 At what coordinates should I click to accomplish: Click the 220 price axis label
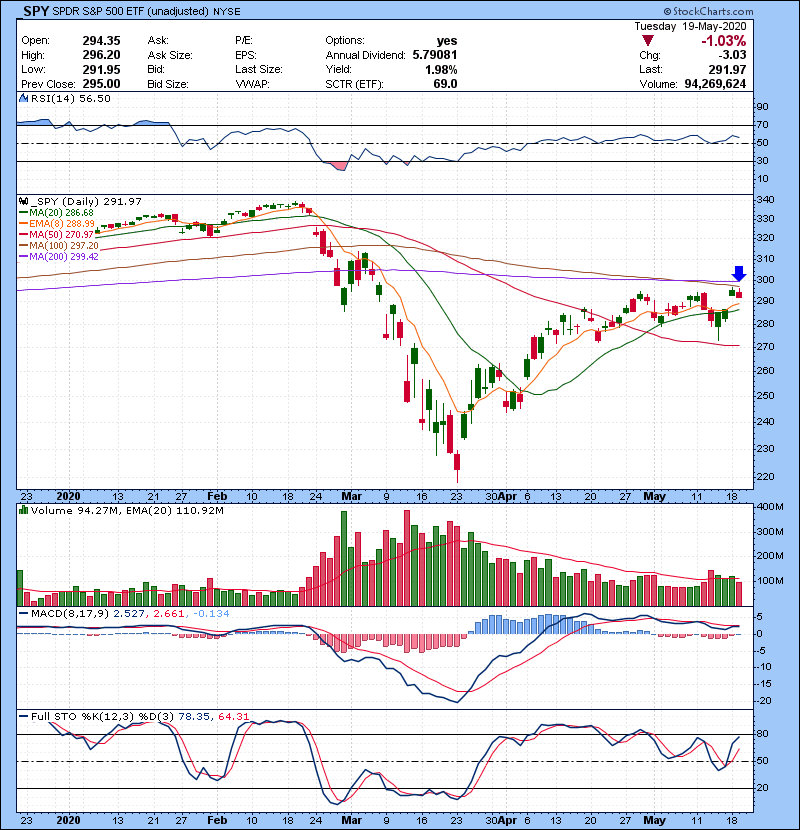(766, 476)
